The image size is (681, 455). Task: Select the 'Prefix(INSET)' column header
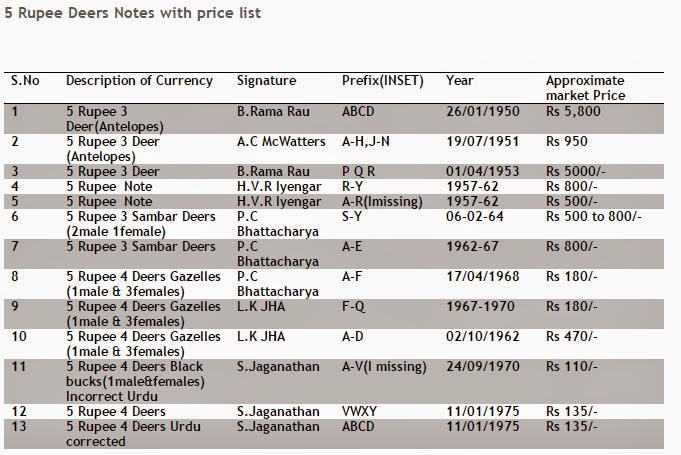pos(383,81)
